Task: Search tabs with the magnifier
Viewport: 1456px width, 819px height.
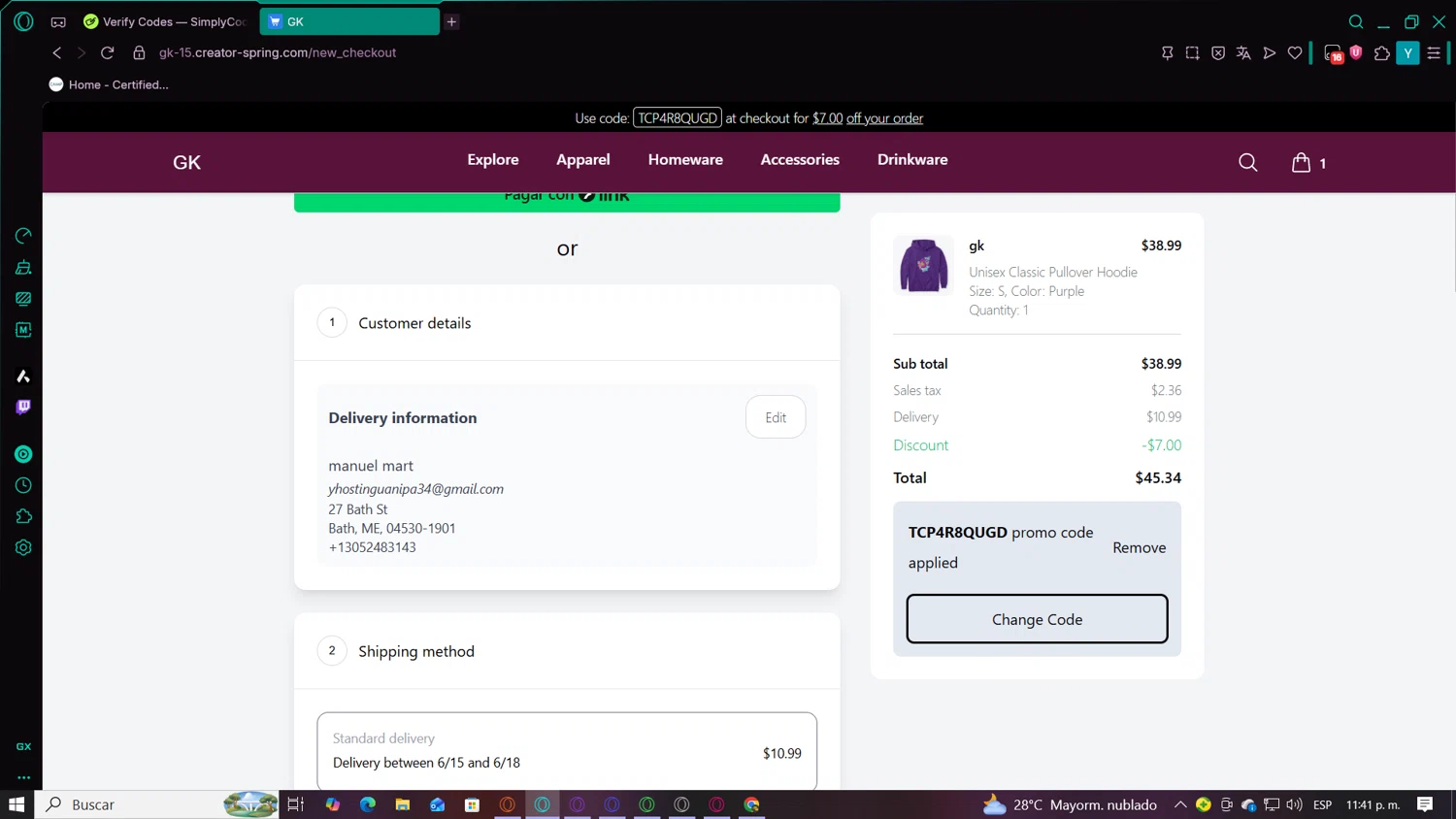Action: tap(1356, 21)
